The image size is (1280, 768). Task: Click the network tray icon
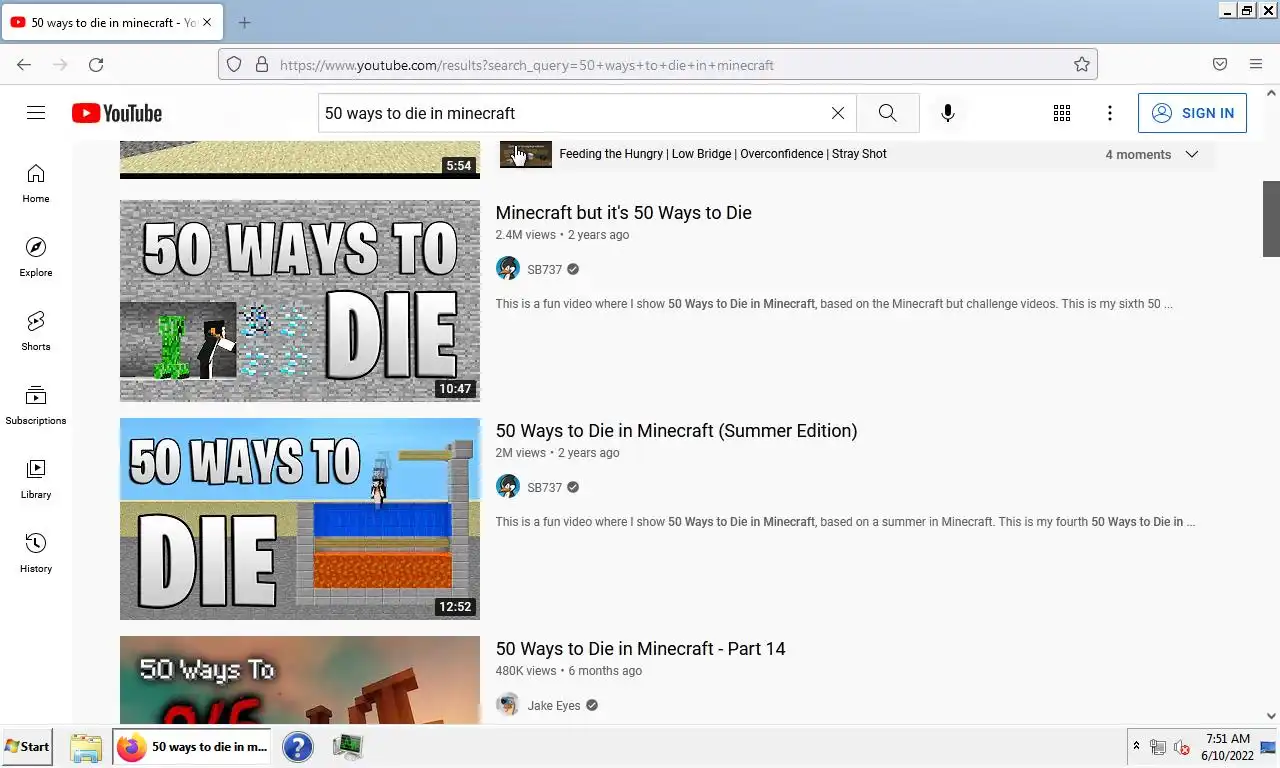coord(1158,747)
